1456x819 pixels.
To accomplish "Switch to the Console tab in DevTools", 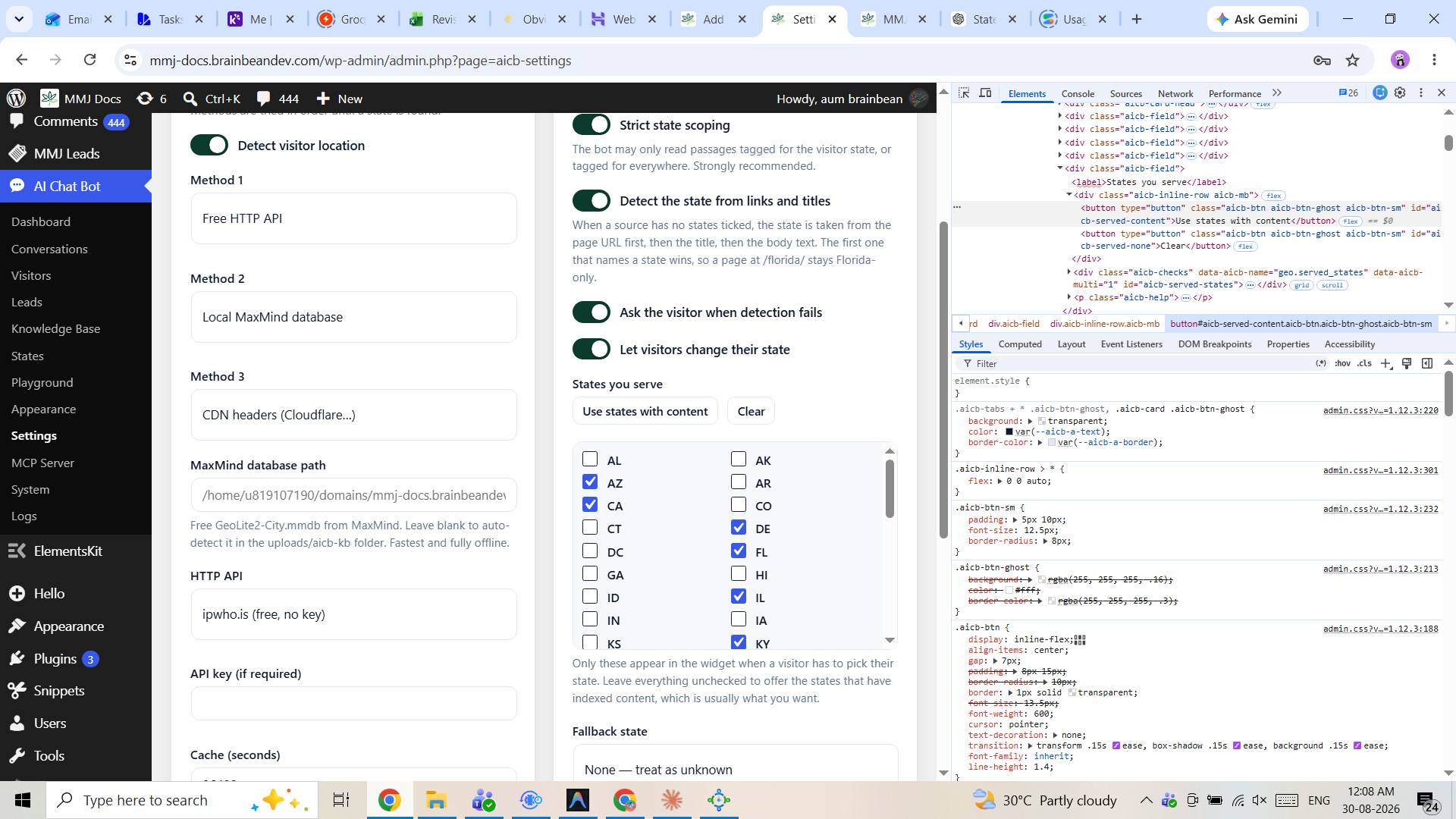I will (1078, 93).
